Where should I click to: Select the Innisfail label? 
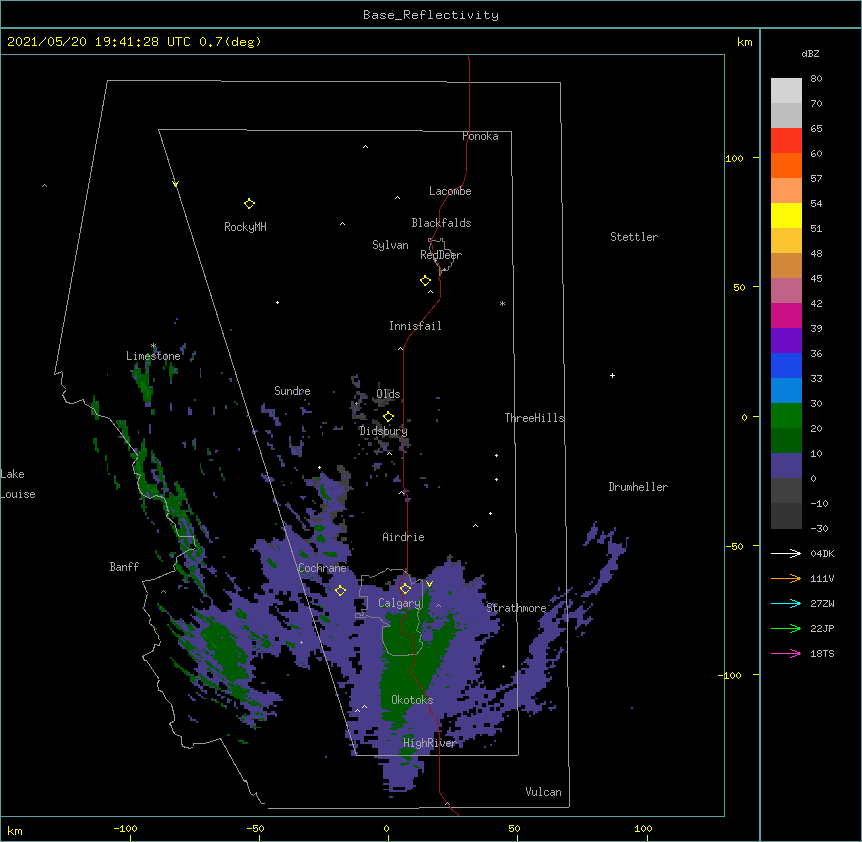[x=415, y=326]
